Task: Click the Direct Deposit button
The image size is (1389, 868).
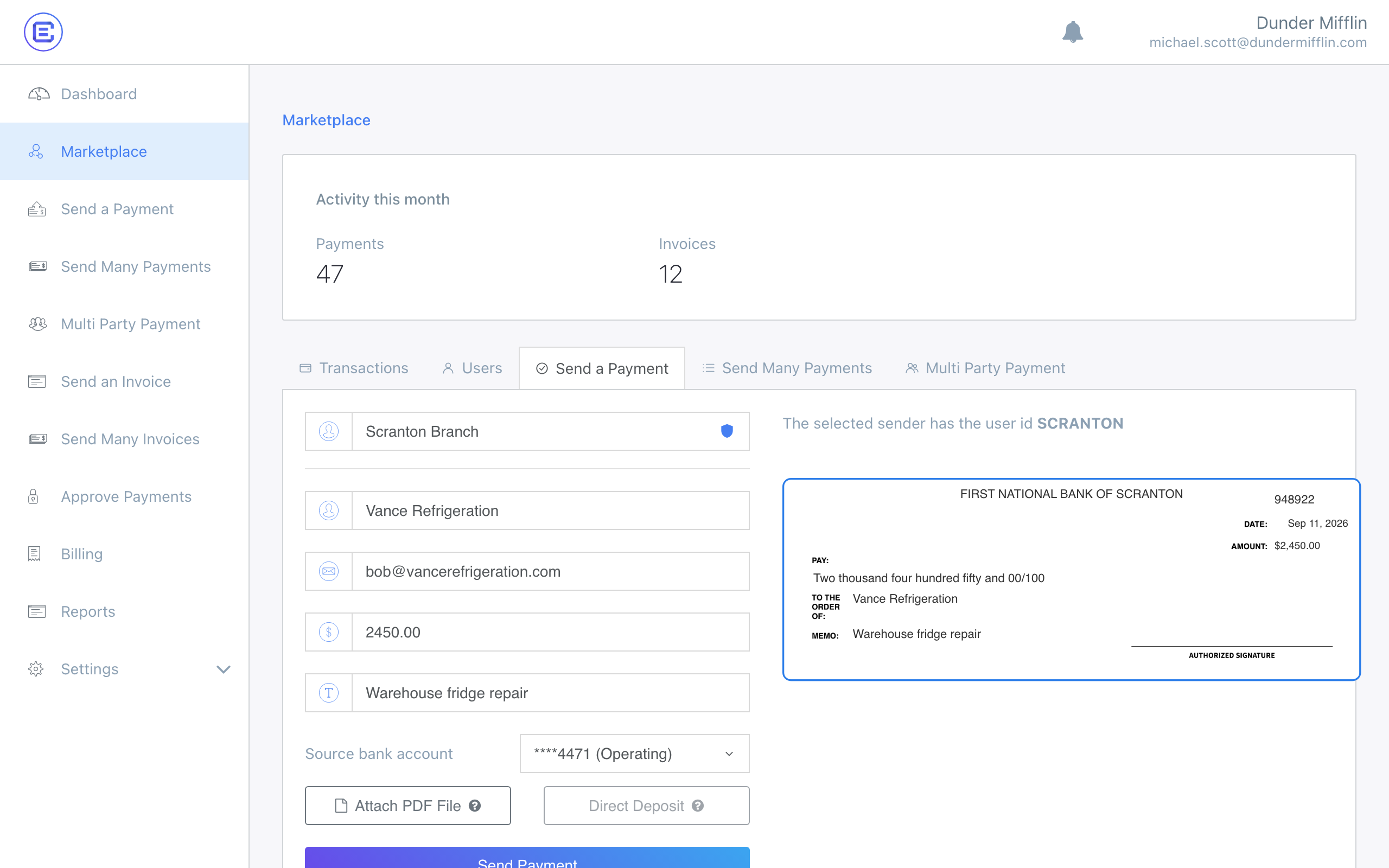Action: [x=646, y=806]
